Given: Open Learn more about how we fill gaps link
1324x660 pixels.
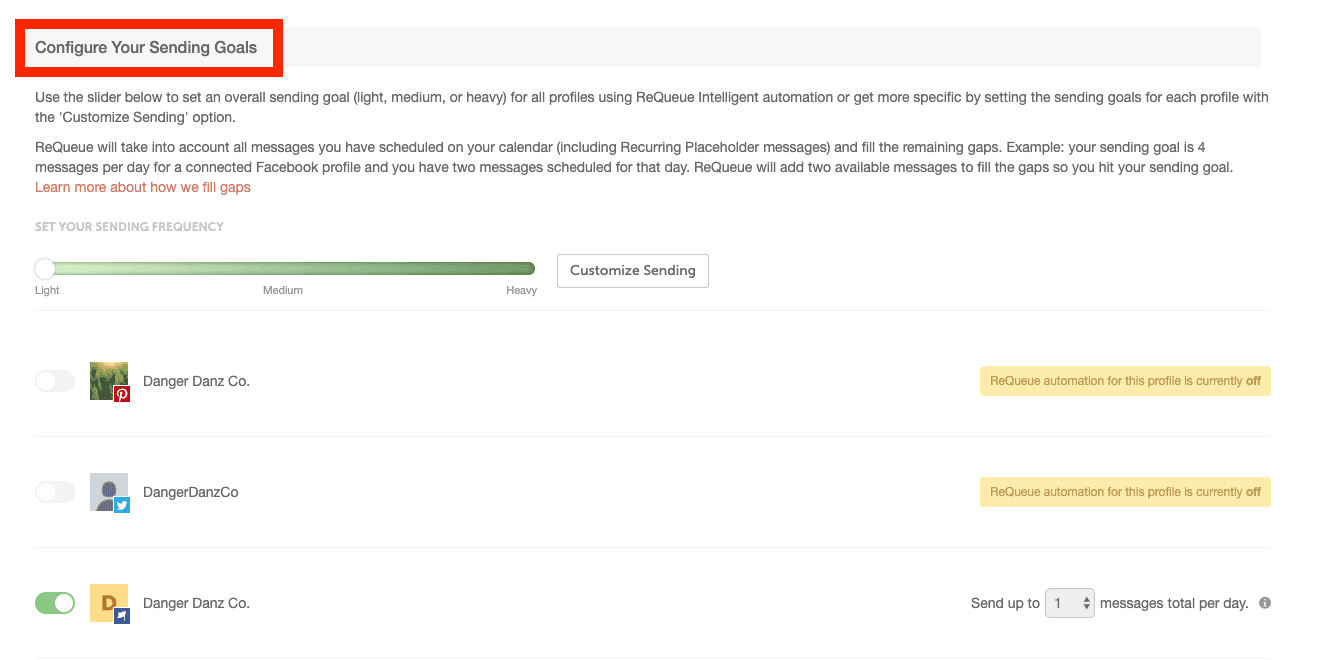Looking at the screenshot, I should coord(143,187).
